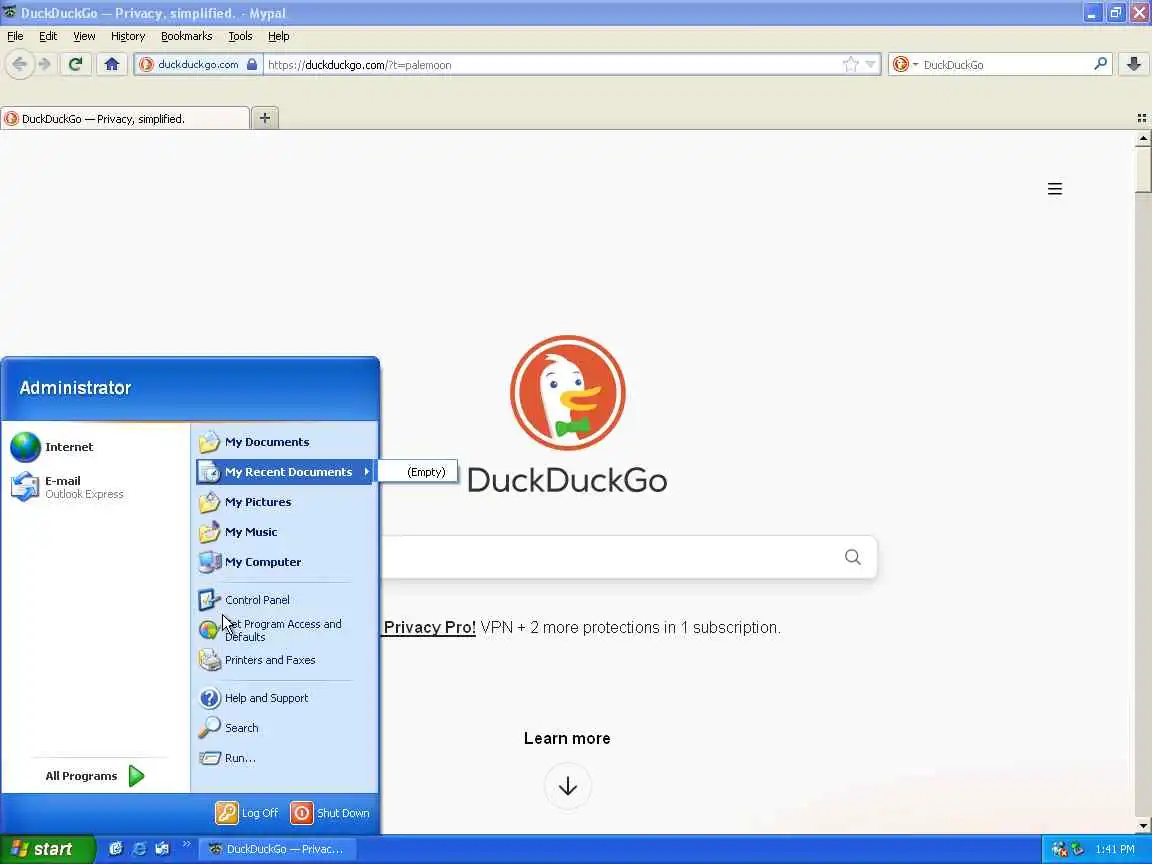Click the down arrow under Learn more
This screenshot has width=1152, height=864.
(x=567, y=786)
